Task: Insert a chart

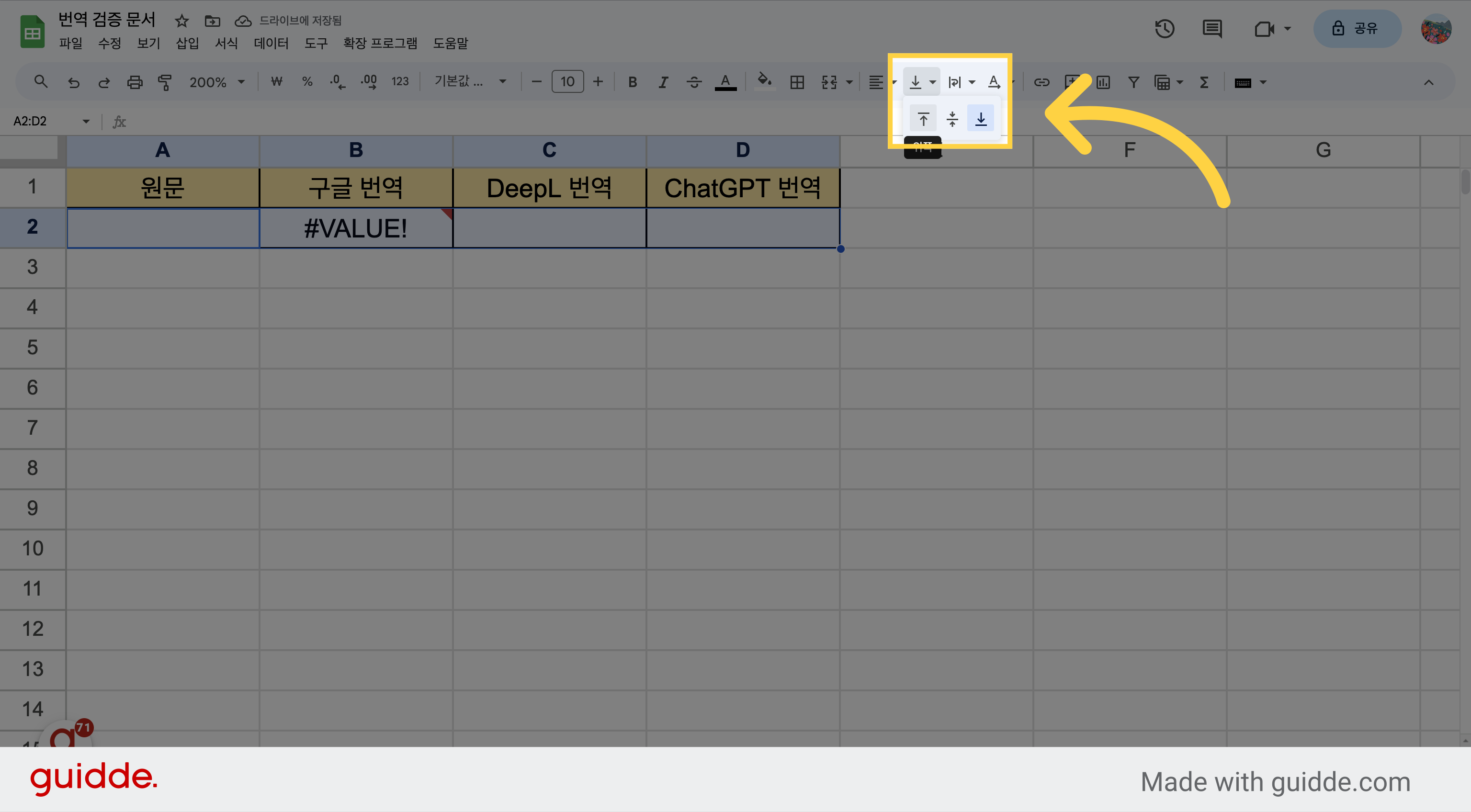Action: 1103,82
